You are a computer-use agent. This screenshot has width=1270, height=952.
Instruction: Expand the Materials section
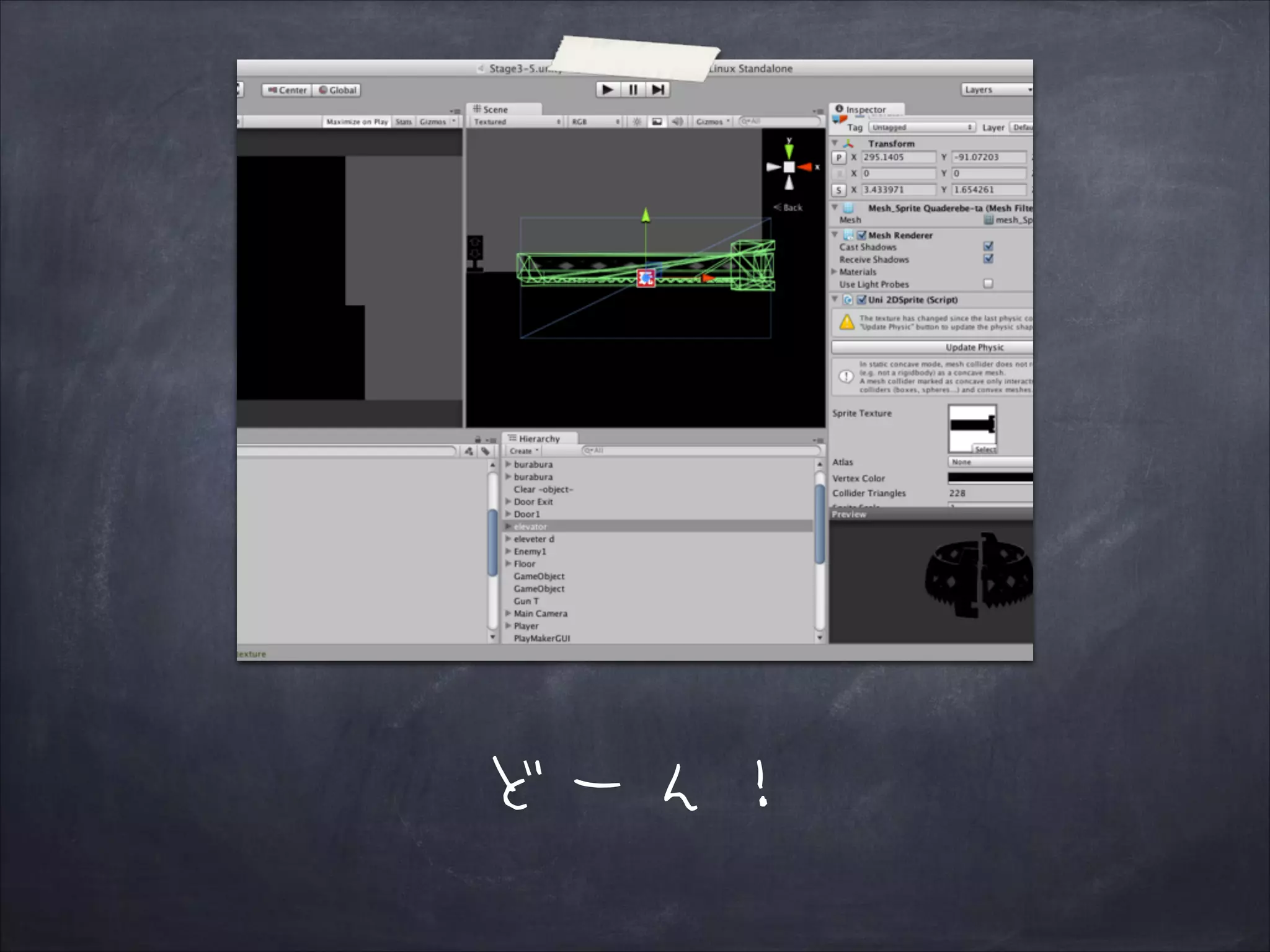click(x=835, y=271)
